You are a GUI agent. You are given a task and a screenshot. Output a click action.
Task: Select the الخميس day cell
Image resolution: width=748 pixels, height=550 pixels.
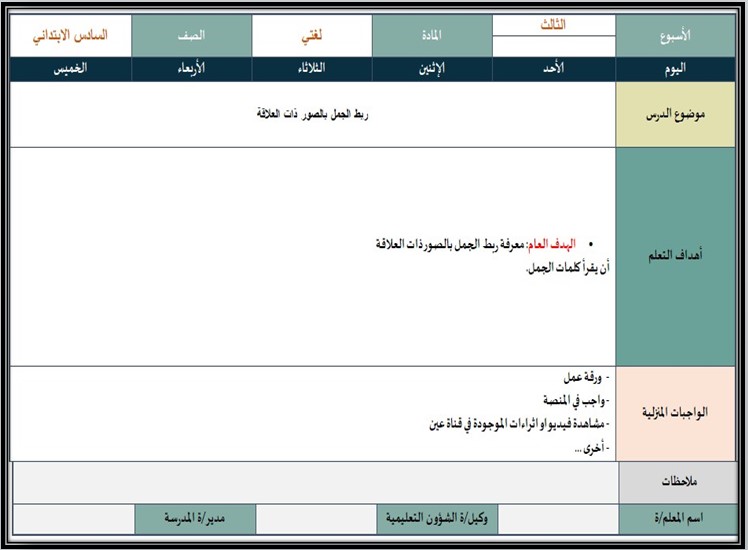coord(71,69)
